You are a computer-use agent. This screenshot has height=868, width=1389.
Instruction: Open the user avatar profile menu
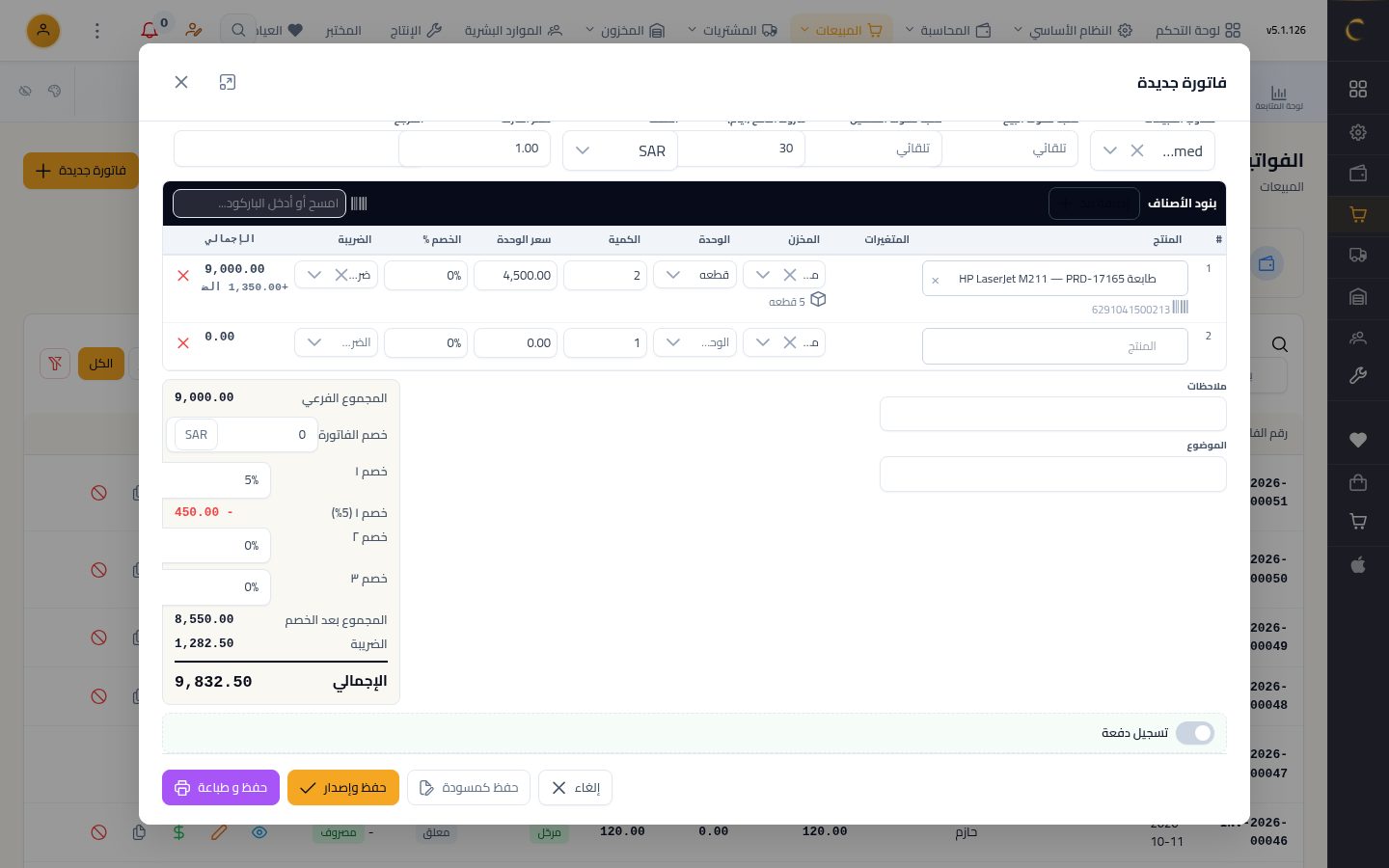coord(43,31)
